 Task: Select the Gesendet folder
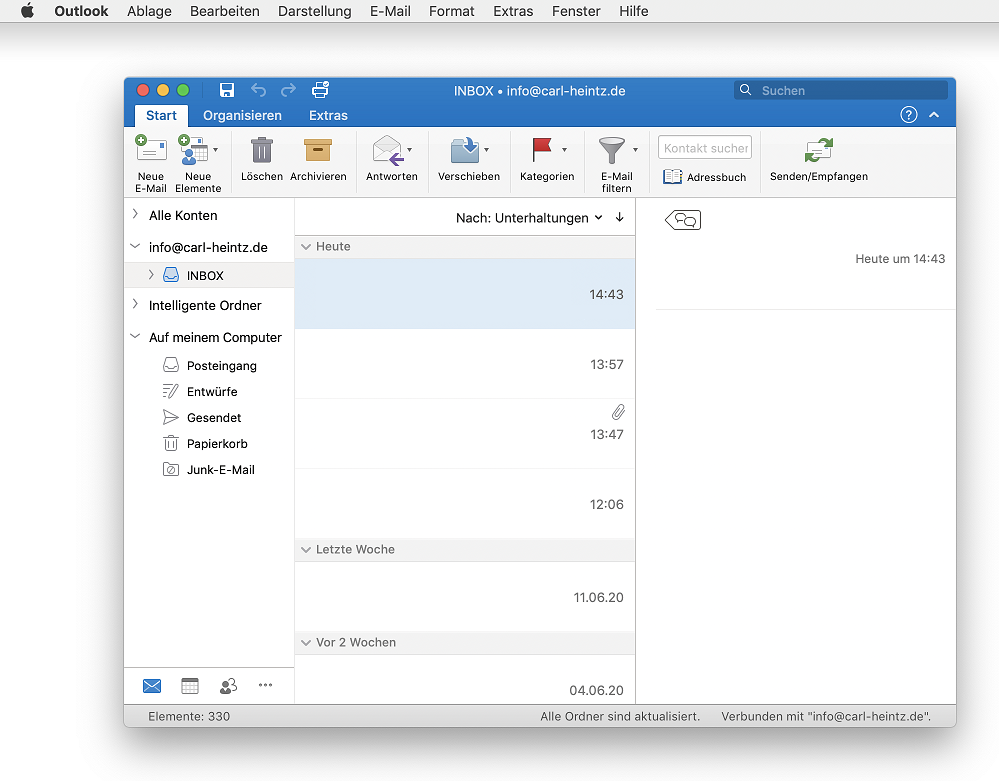[x=210, y=418]
